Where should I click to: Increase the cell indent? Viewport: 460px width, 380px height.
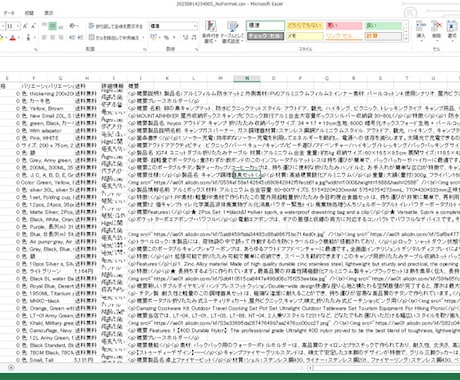[80, 38]
